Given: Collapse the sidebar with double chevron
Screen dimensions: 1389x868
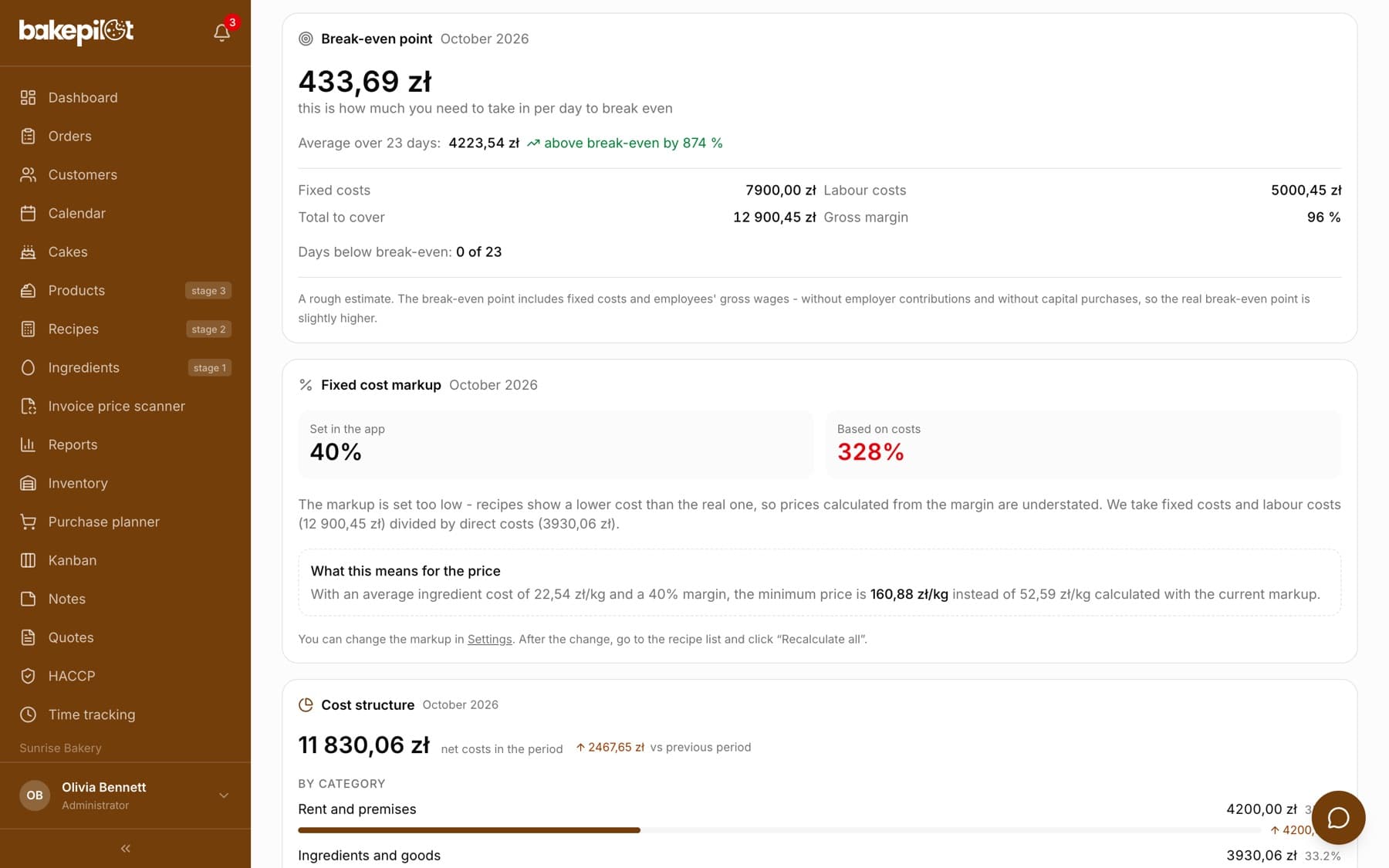Looking at the screenshot, I should coord(125,849).
